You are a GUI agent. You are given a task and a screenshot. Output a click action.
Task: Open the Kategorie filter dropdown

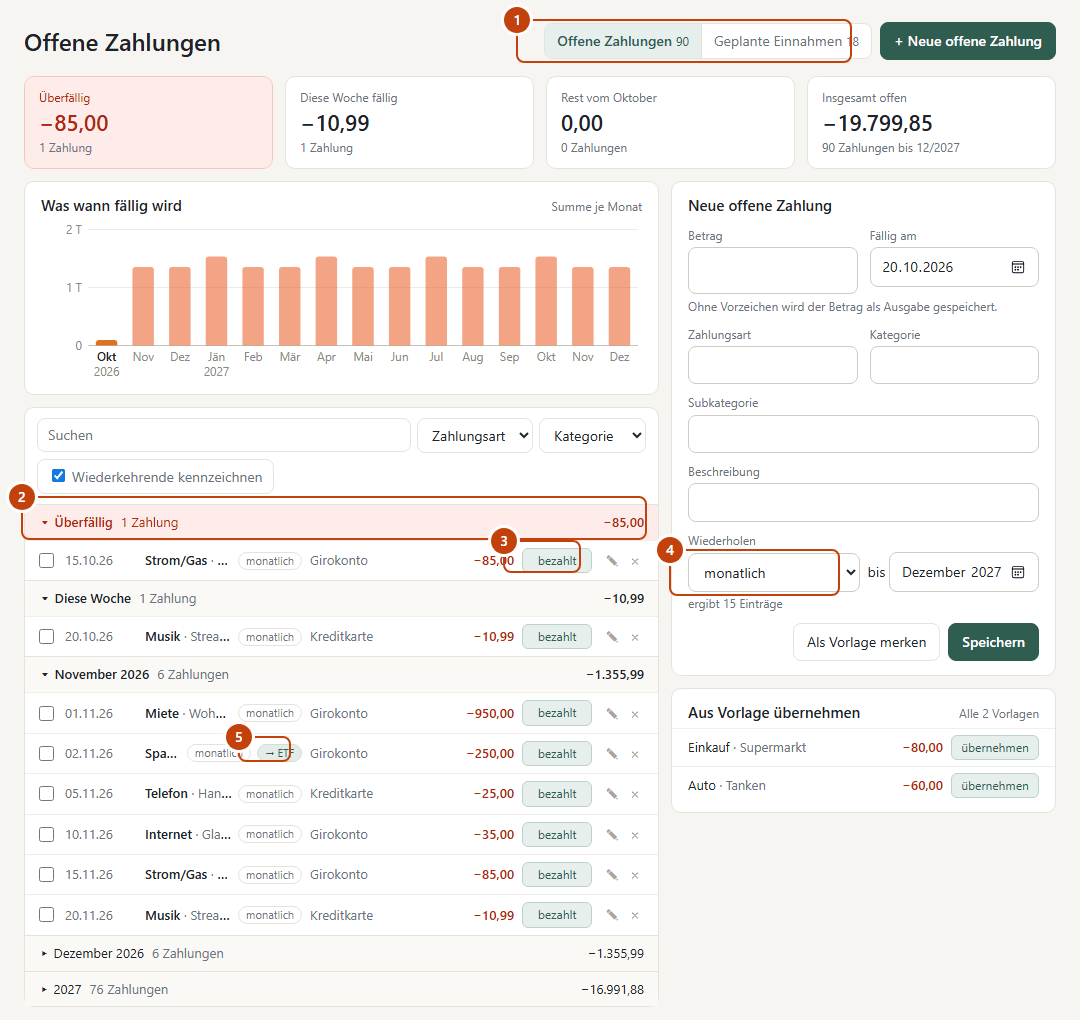tap(592, 436)
